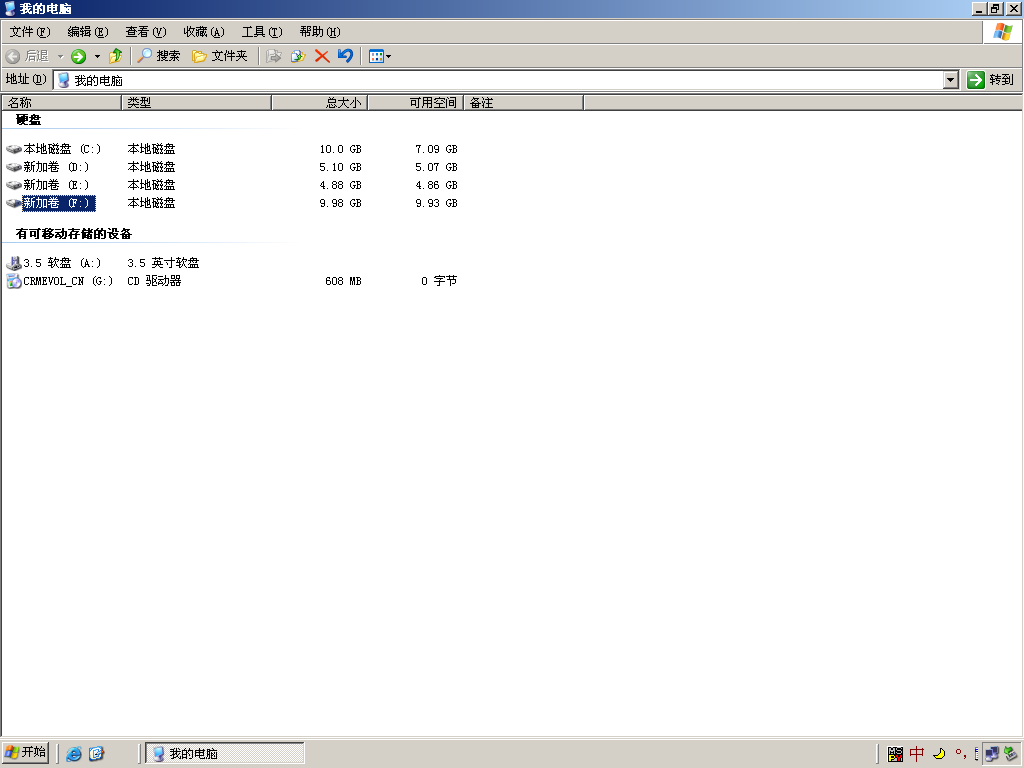The image size is (1024, 768).
Task: Undo with the blue arrow icon
Action: (345, 56)
